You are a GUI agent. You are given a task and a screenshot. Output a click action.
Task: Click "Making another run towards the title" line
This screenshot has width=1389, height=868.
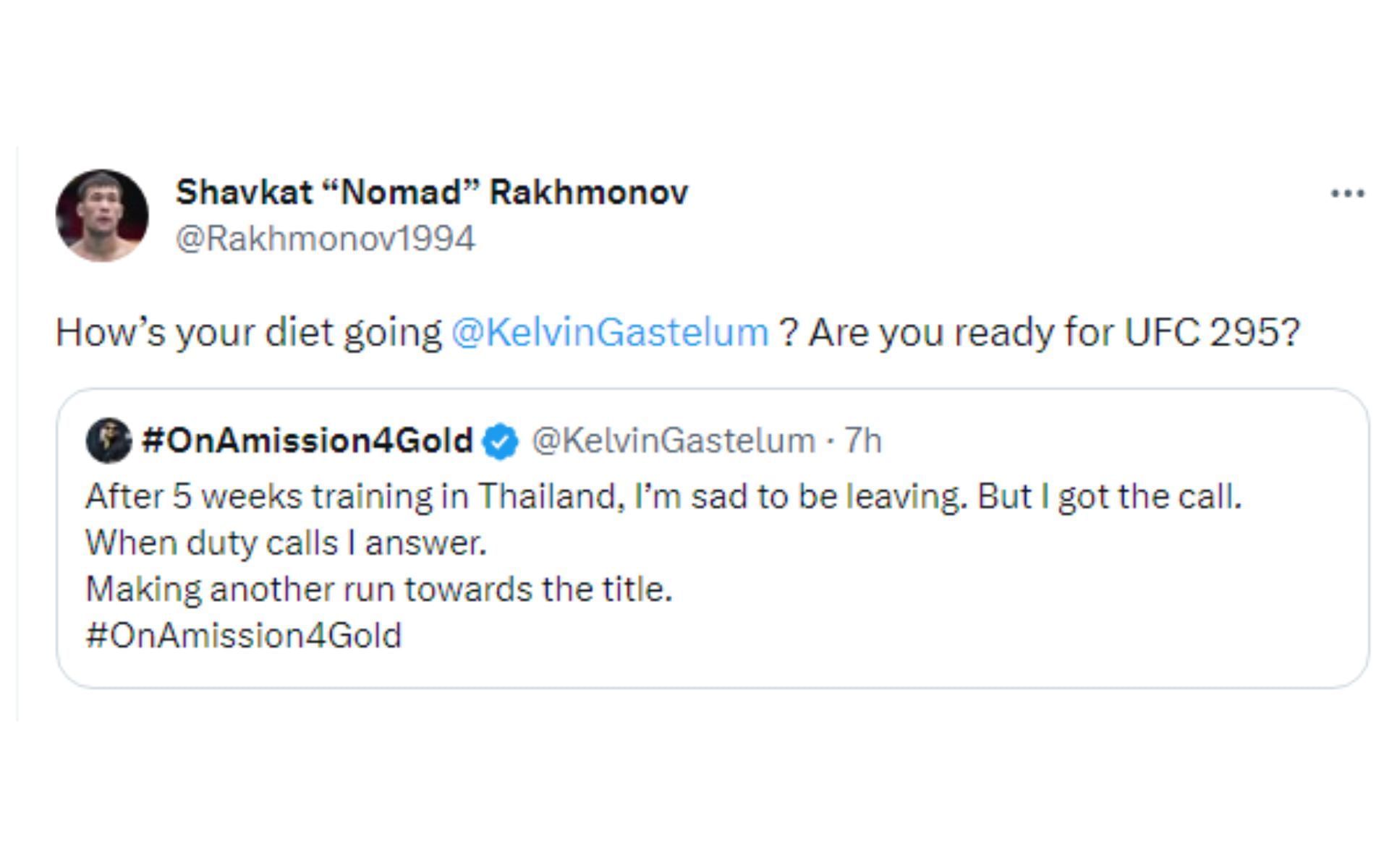pyautogui.click(x=379, y=590)
